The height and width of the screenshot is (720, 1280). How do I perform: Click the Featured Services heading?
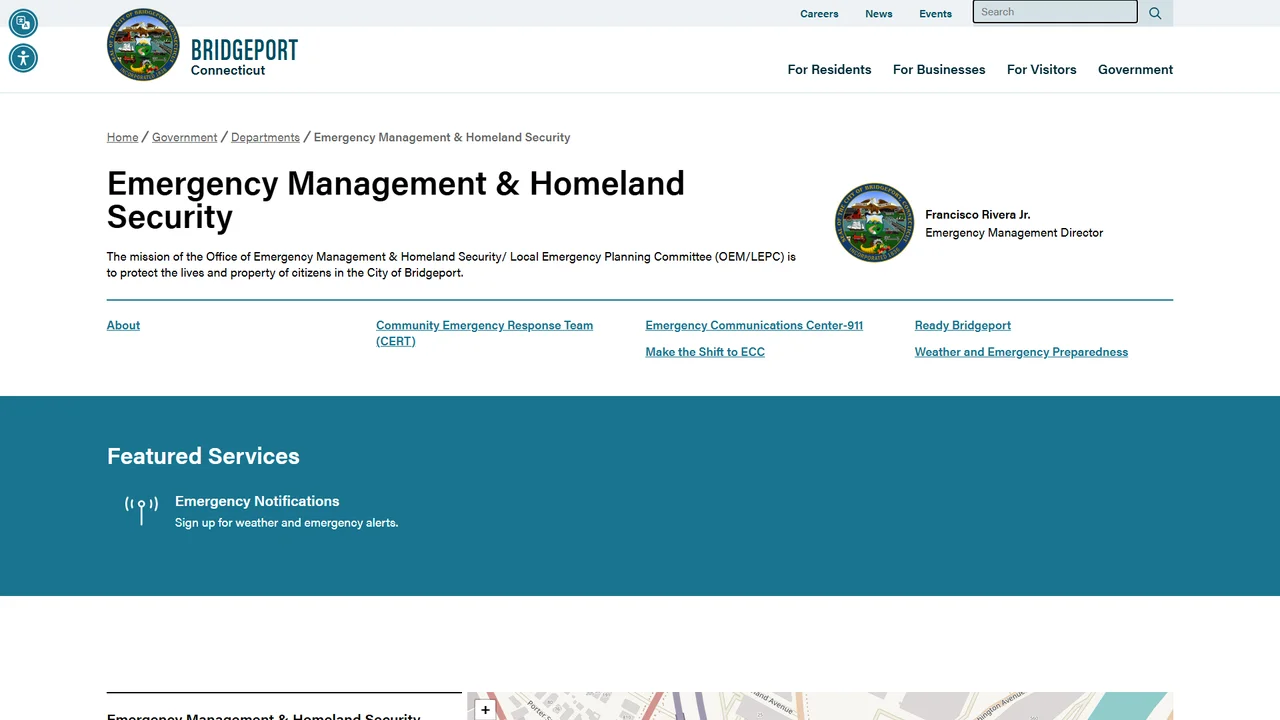point(203,456)
